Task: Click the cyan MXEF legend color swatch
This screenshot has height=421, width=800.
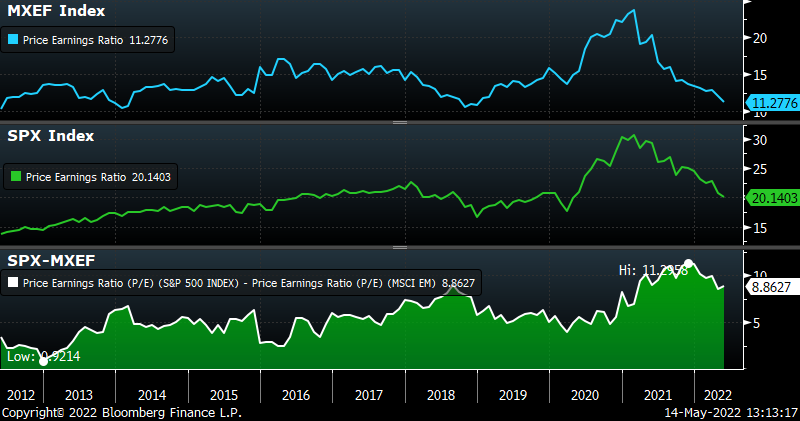Action: click(13, 42)
